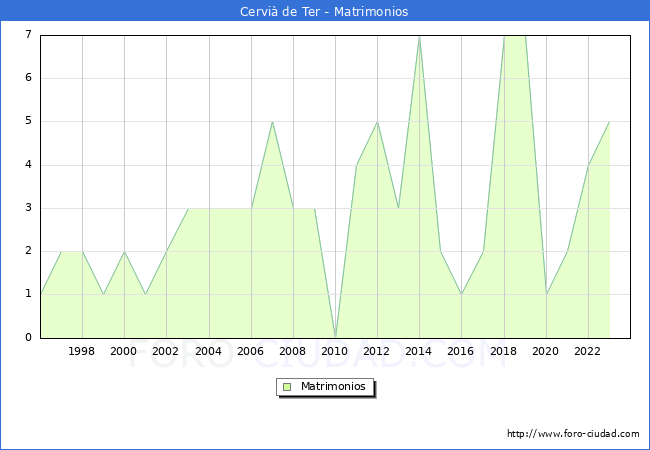
Task: Click the y-axis label 5
Action: pyautogui.click(x=28, y=121)
